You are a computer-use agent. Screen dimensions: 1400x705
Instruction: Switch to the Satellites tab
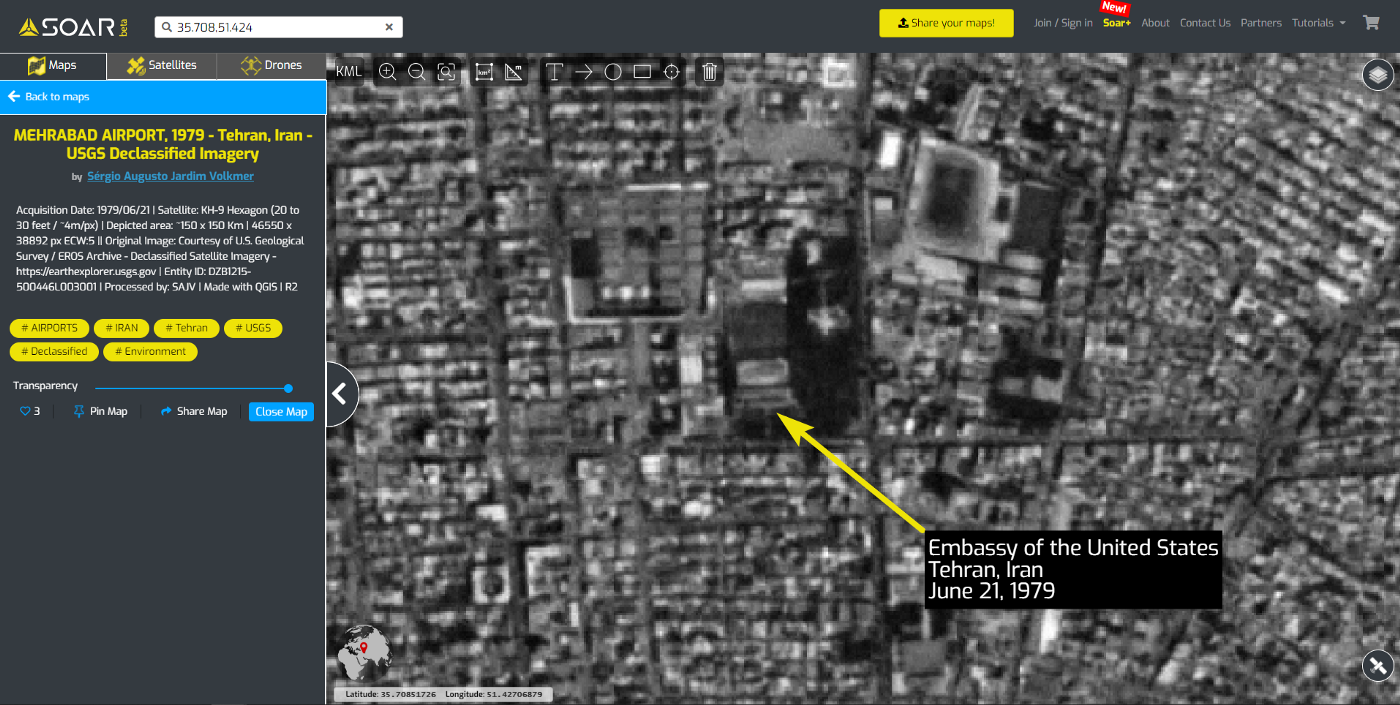click(162, 66)
